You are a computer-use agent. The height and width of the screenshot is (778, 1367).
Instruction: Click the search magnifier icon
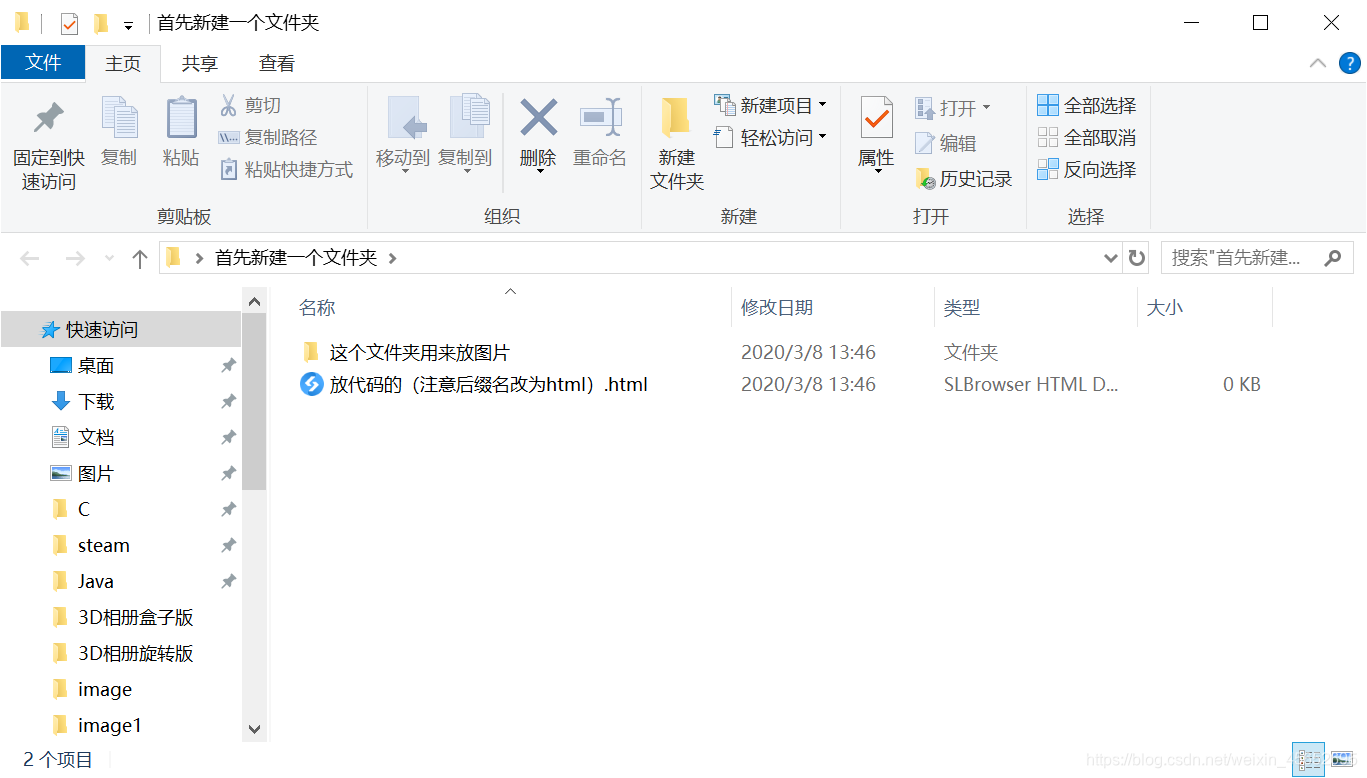[x=1333, y=258]
